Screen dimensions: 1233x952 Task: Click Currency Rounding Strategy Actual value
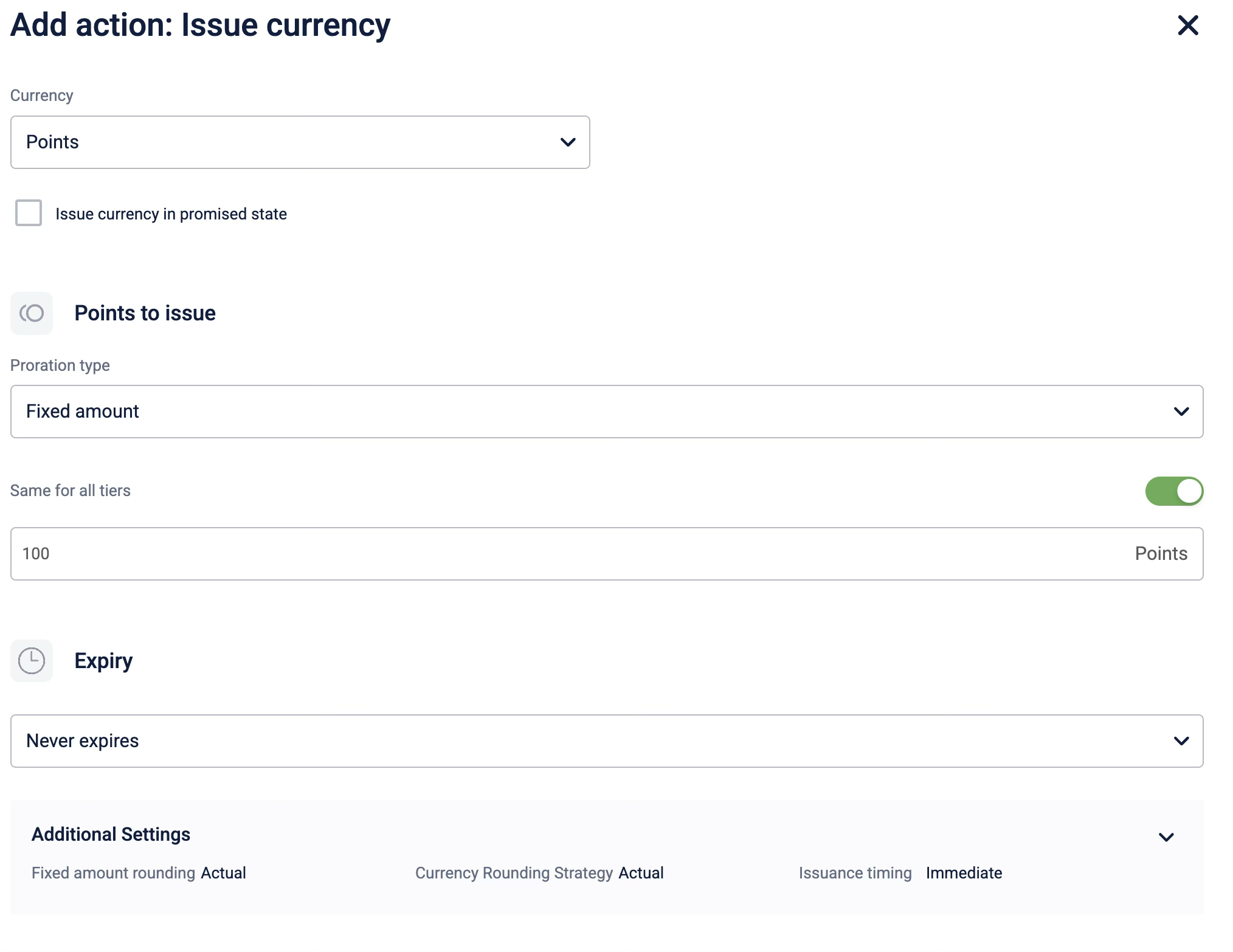pyautogui.click(x=641, y=873)
